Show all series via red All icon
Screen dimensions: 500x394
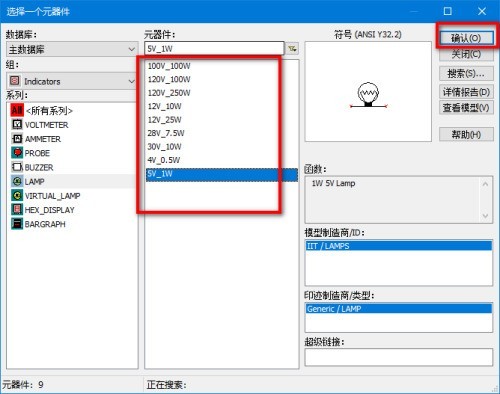pyautogui.click(x=17, y=110)
